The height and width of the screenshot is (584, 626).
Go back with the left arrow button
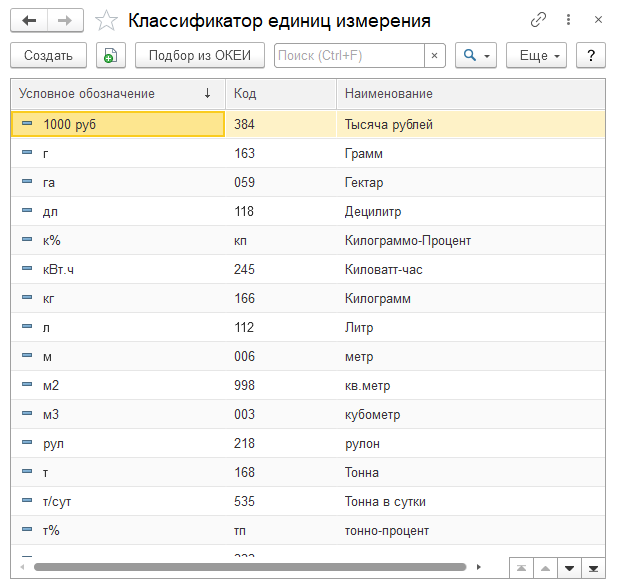coord(29,20)
